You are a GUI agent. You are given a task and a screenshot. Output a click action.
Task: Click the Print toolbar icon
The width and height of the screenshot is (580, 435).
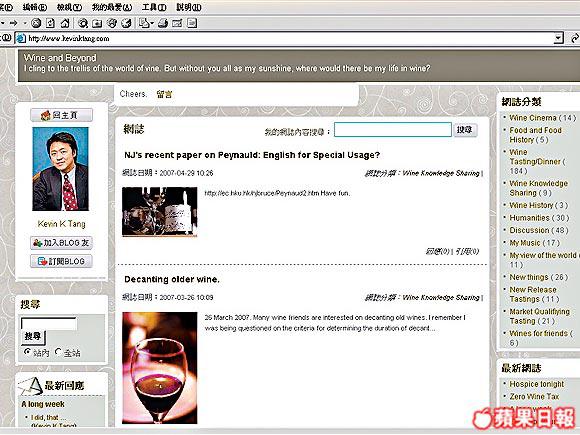pyautogui.click(x=163, y=23)
